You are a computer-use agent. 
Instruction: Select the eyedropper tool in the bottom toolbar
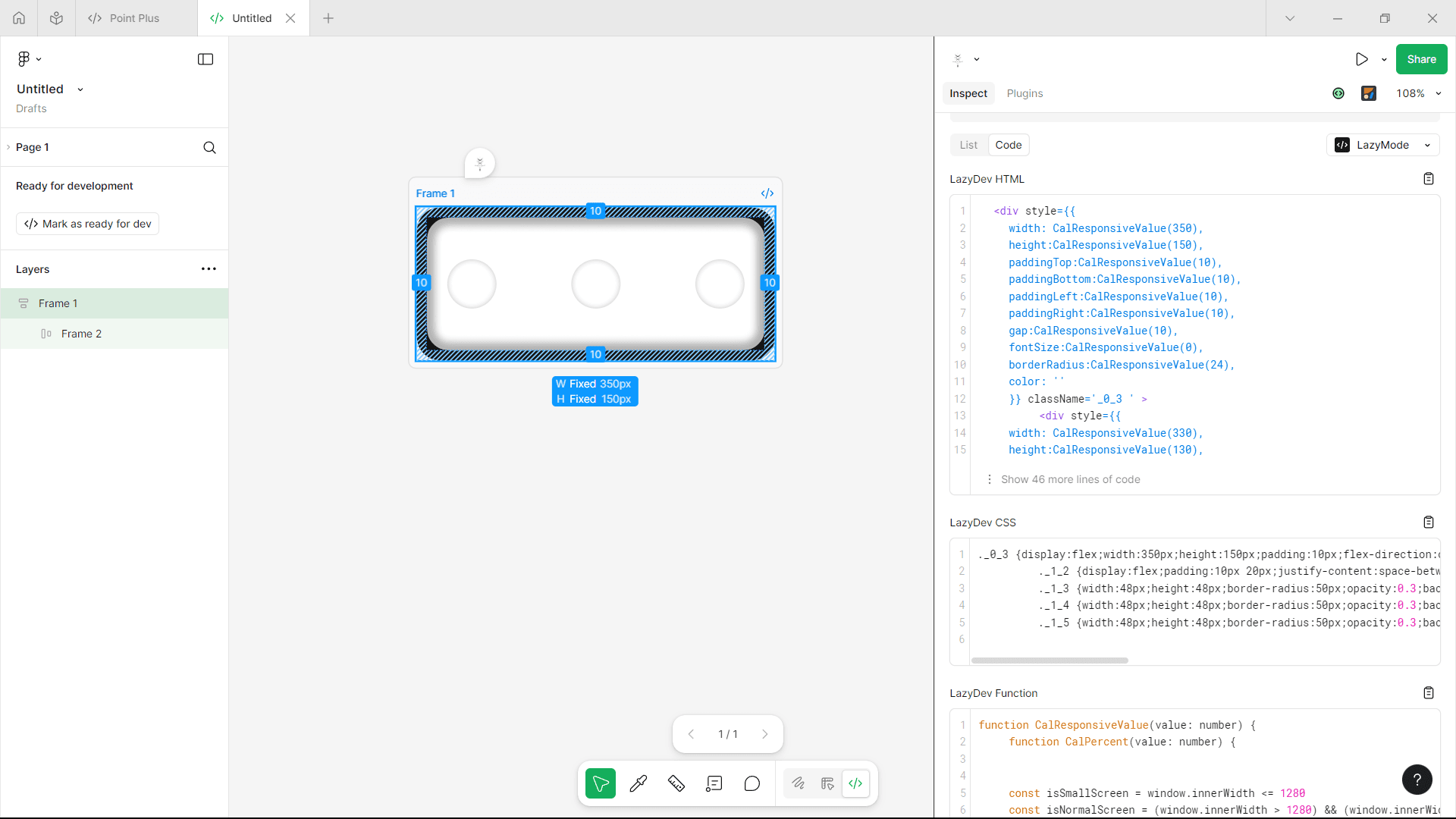pos(639,783)
